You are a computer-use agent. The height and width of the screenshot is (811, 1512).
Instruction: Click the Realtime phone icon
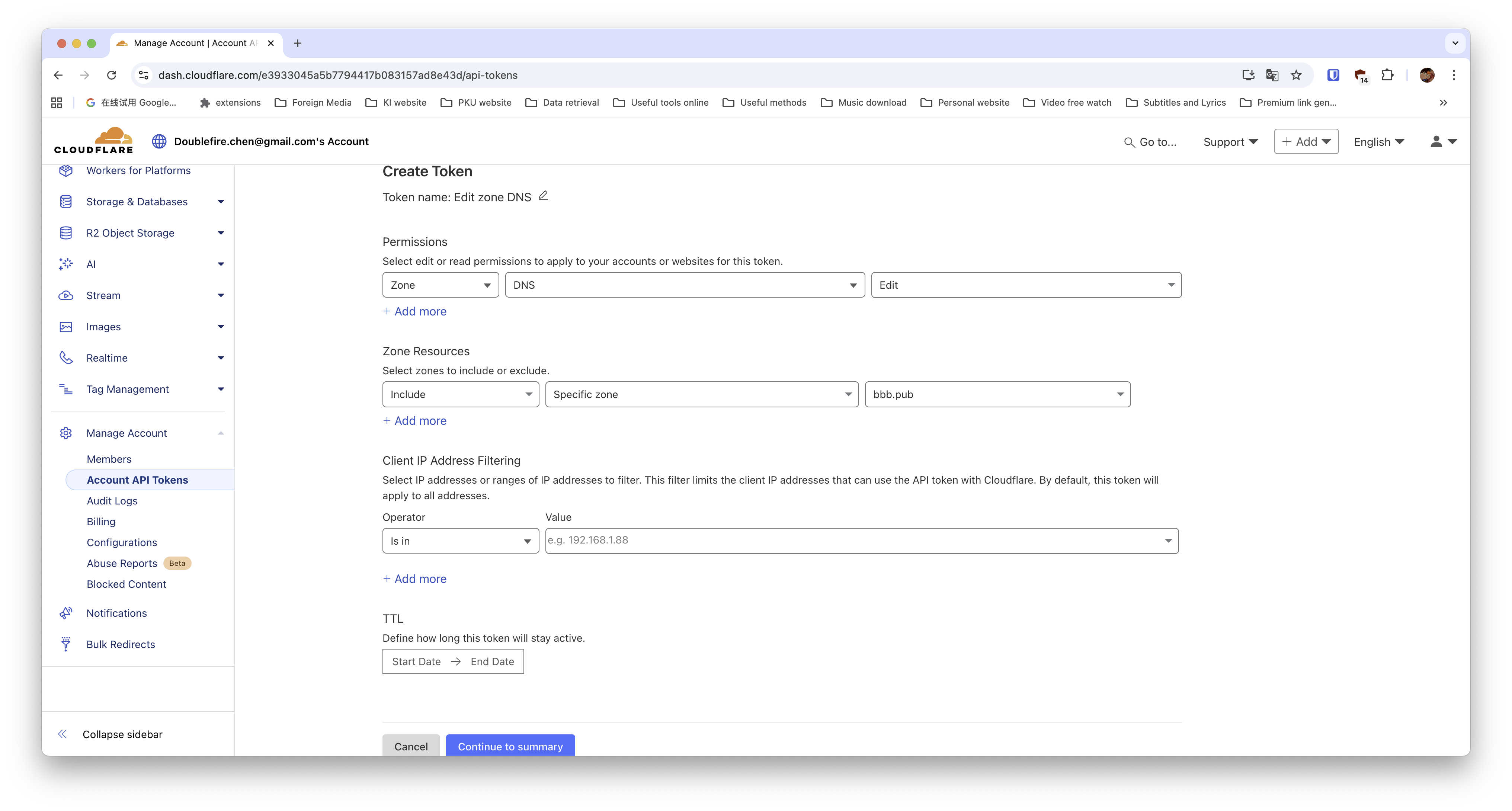click(x=66, y=358)
